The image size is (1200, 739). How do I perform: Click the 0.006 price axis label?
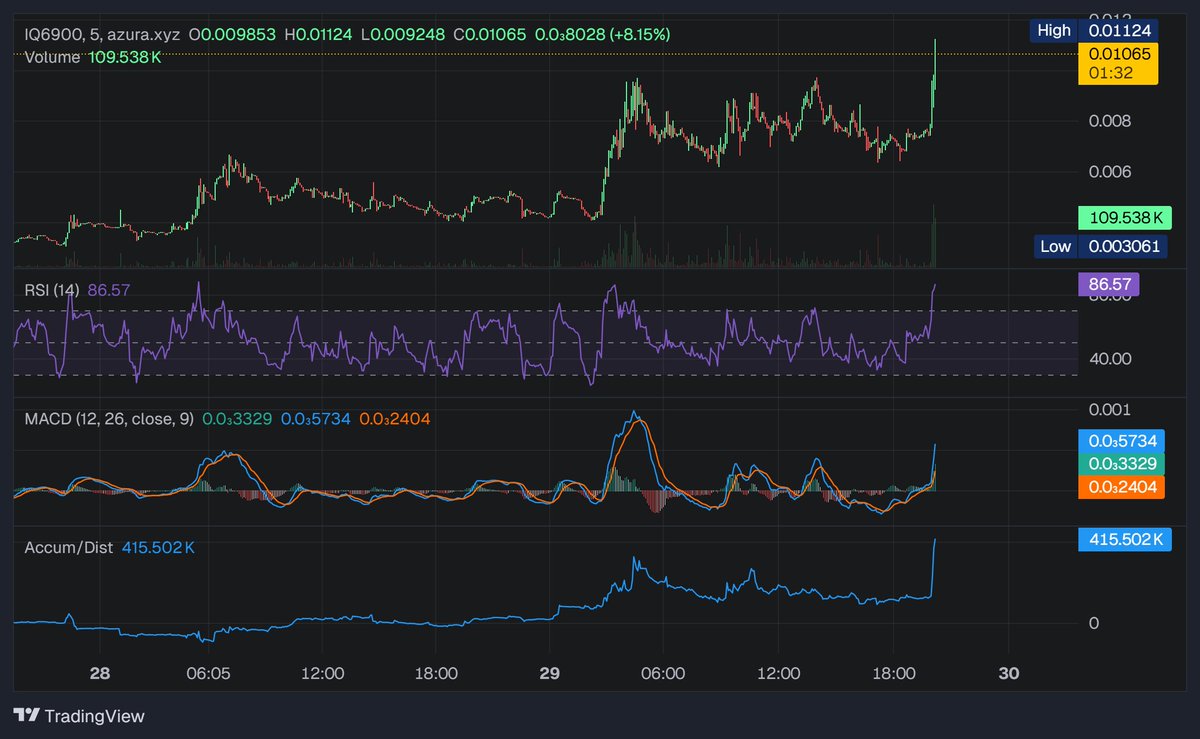(x=1109, y=171)
